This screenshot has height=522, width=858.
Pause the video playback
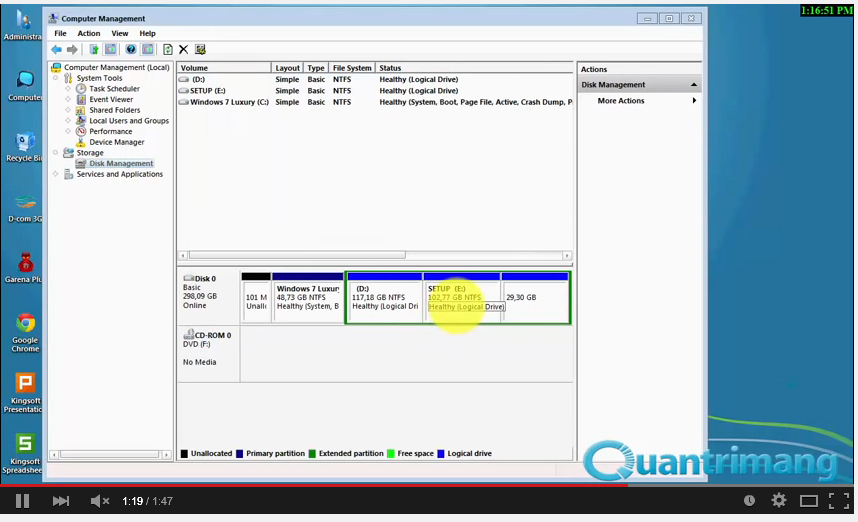click(x=22, y=500)
